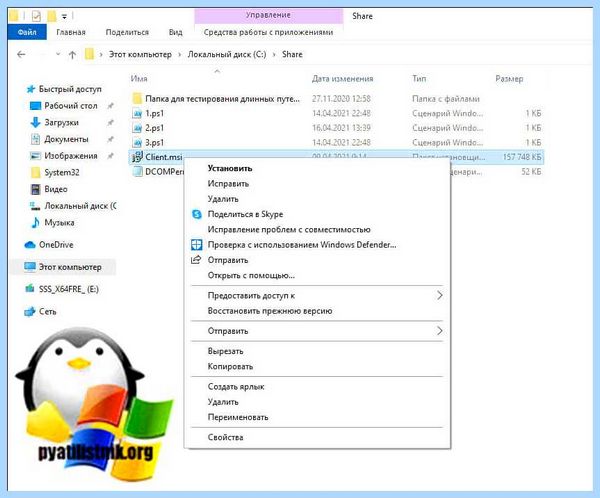
Task: Choose Вырезать in context menu
Action: (x=225, y=351)
